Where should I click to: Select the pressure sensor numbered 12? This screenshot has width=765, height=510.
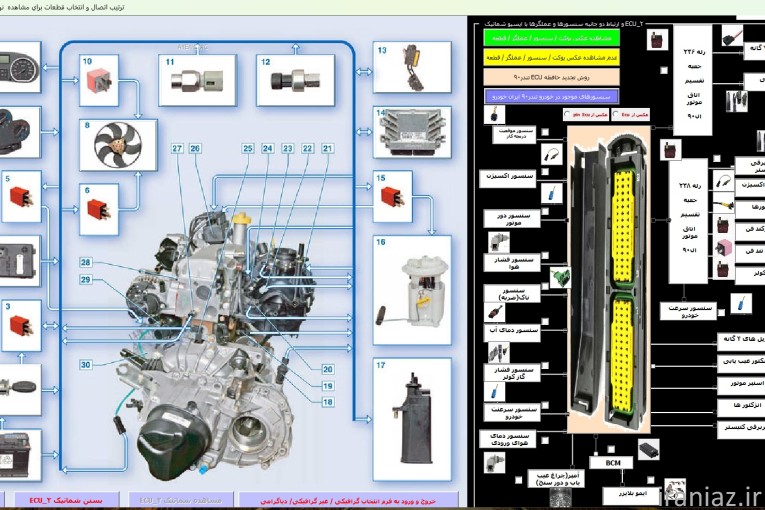point(296,81)
